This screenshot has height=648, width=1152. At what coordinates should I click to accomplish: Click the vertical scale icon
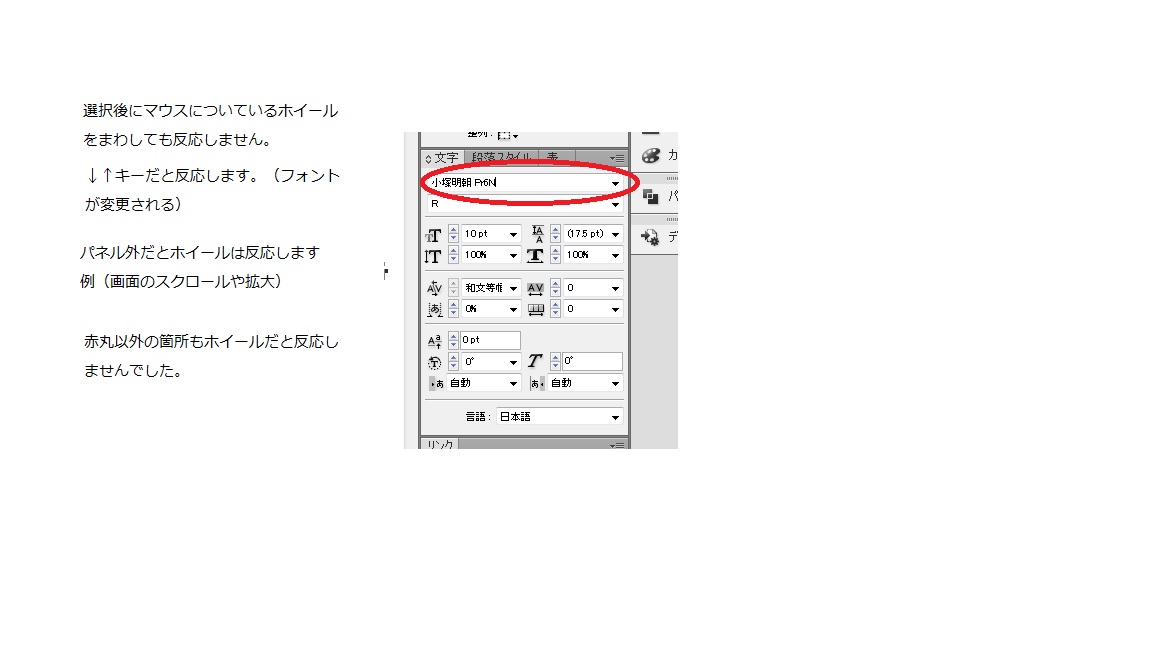pyautogui.click(x=433, y=256)
